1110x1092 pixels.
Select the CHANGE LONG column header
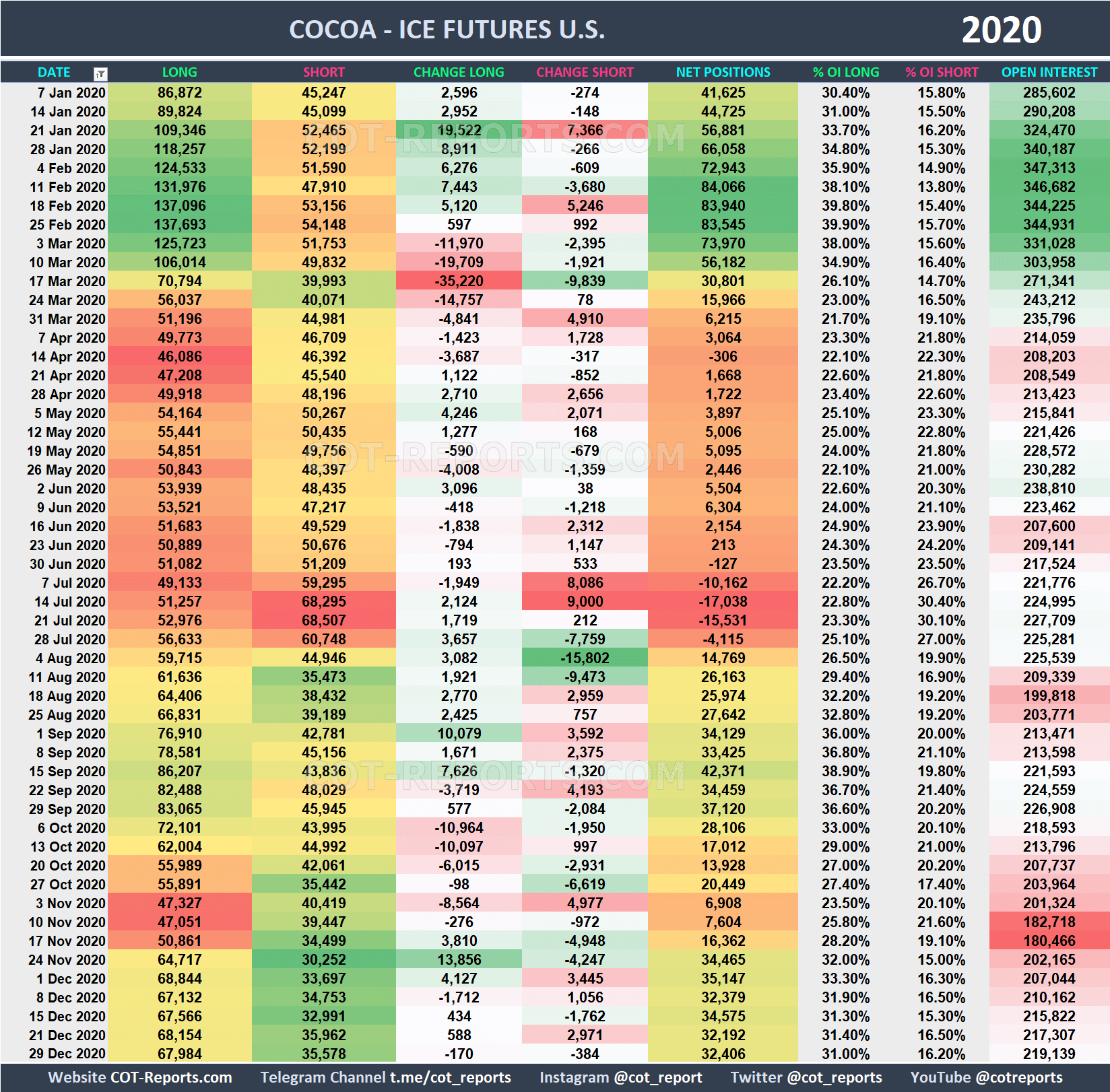458,72
